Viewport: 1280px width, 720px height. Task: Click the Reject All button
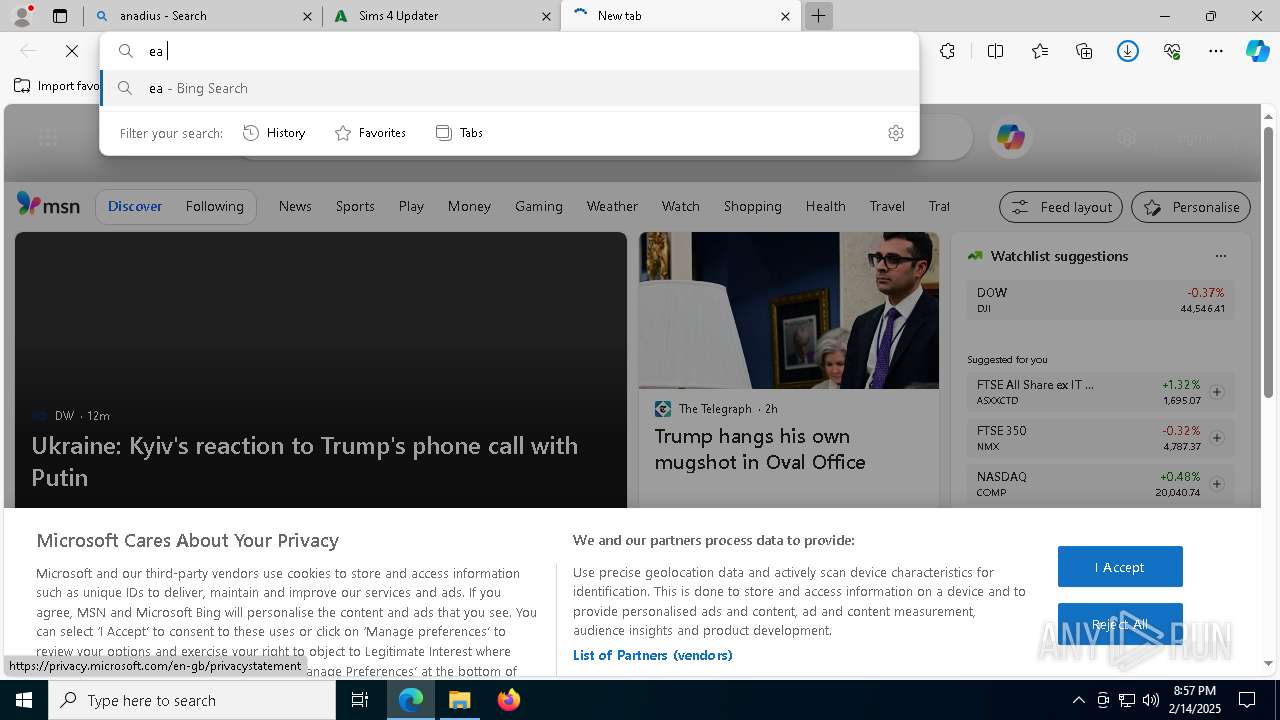pyautogui.click(x=1120, y=624)
